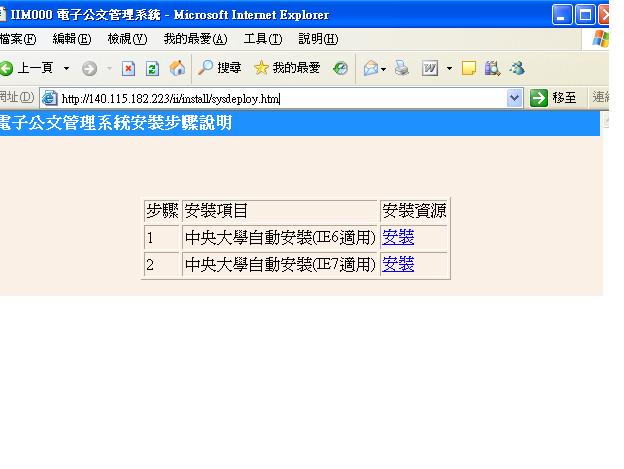
Task: Open the Back button history dropdown
Action: (66, 68)
